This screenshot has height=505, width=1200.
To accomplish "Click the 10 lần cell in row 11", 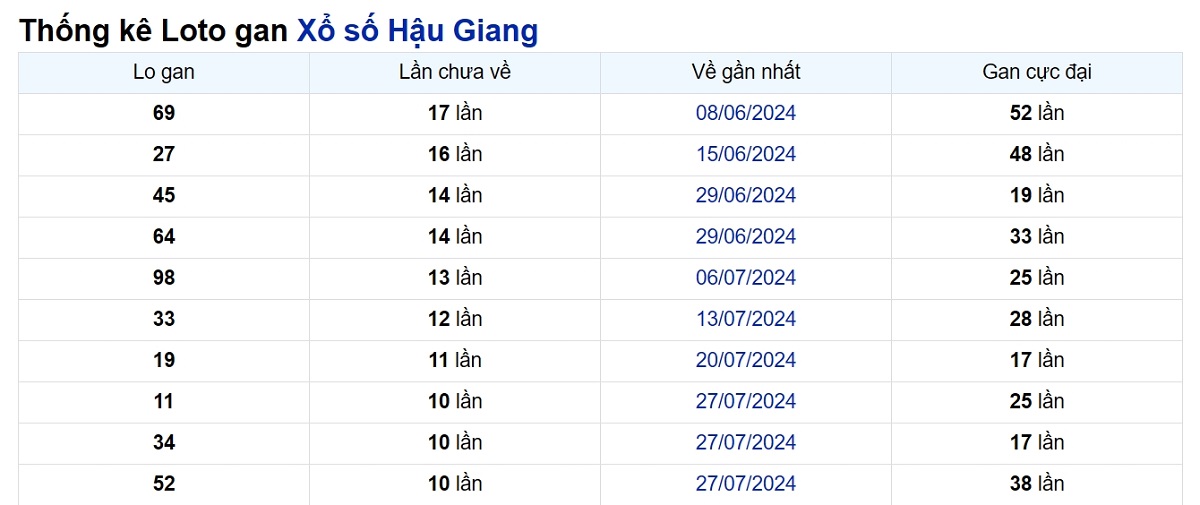I will 455,401.
